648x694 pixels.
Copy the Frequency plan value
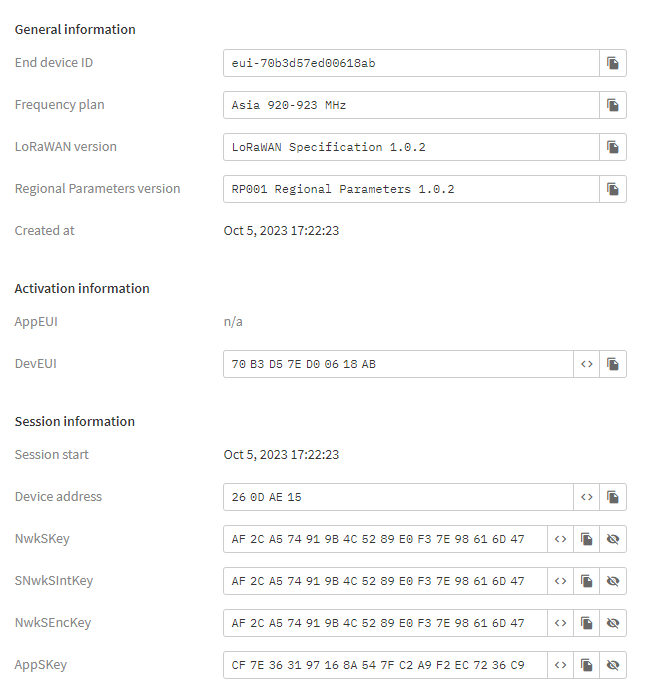point(613,105)
